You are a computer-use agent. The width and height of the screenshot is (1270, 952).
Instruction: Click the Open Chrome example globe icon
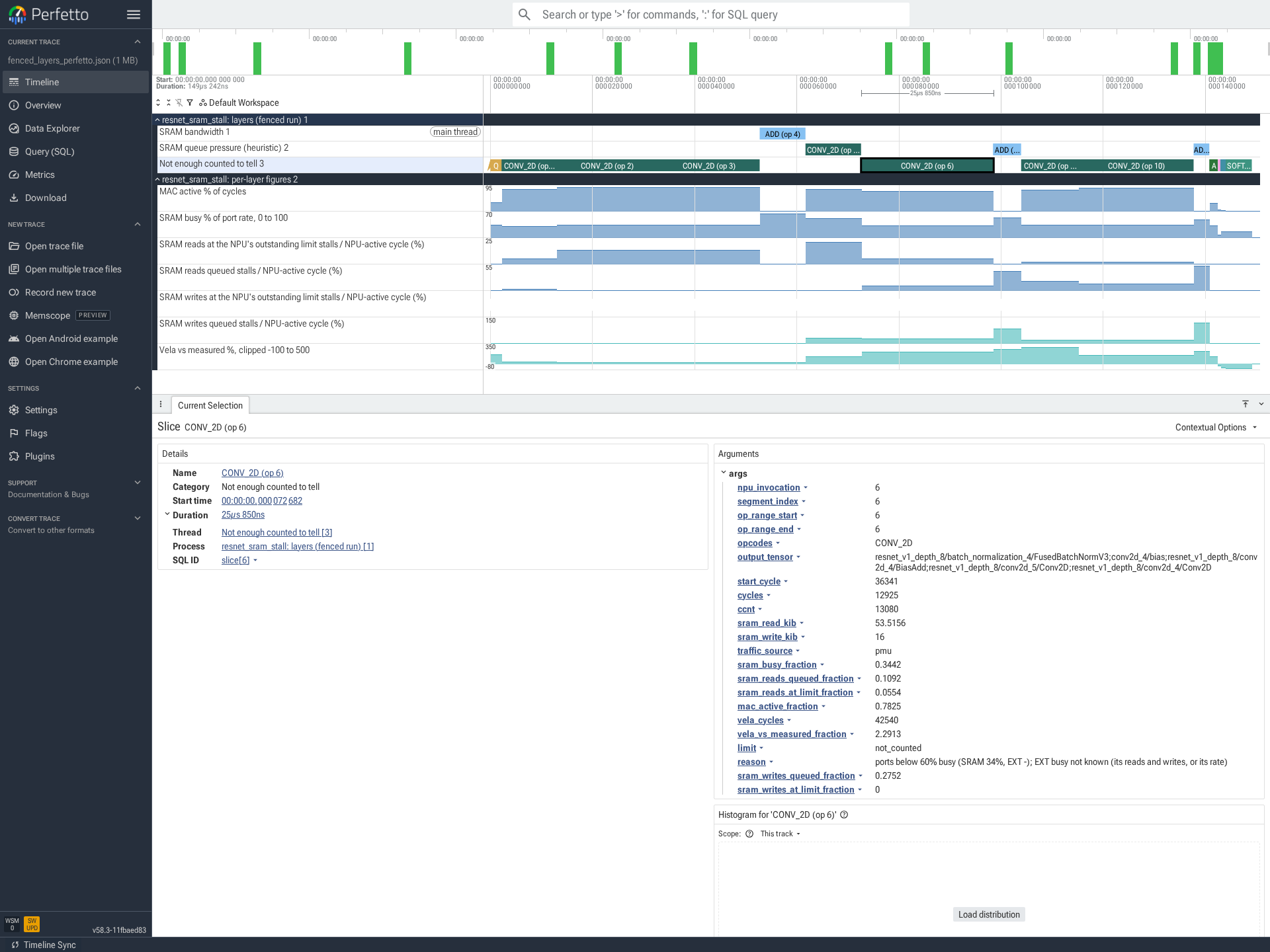coord(14,362)
